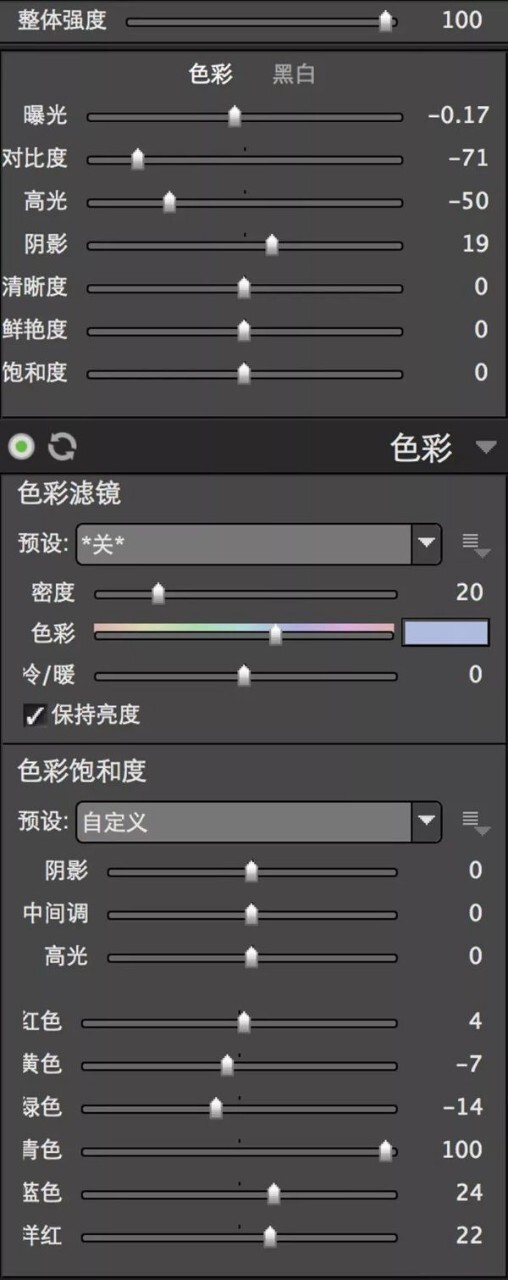Screen dimensions: 508x1280
Task: Click the rainbow 色彩 hue slider handle
Action: click(x=276, y=634)
